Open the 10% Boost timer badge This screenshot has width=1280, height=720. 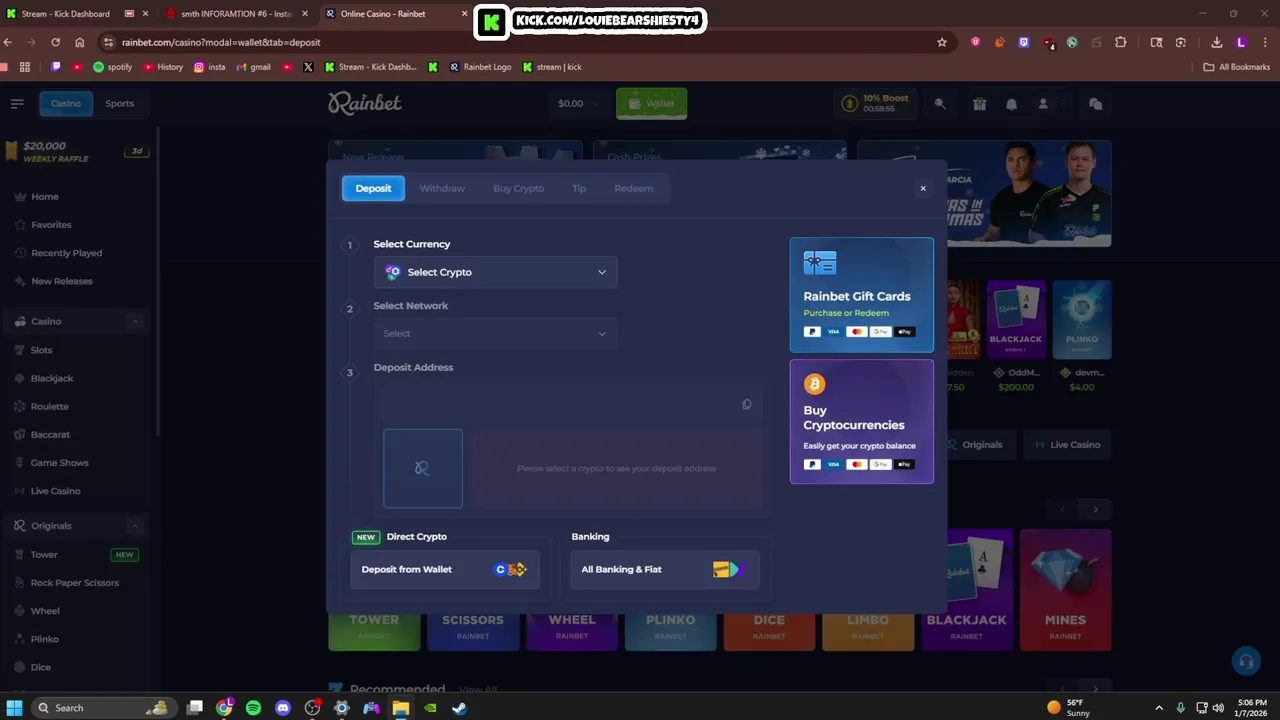875,103
